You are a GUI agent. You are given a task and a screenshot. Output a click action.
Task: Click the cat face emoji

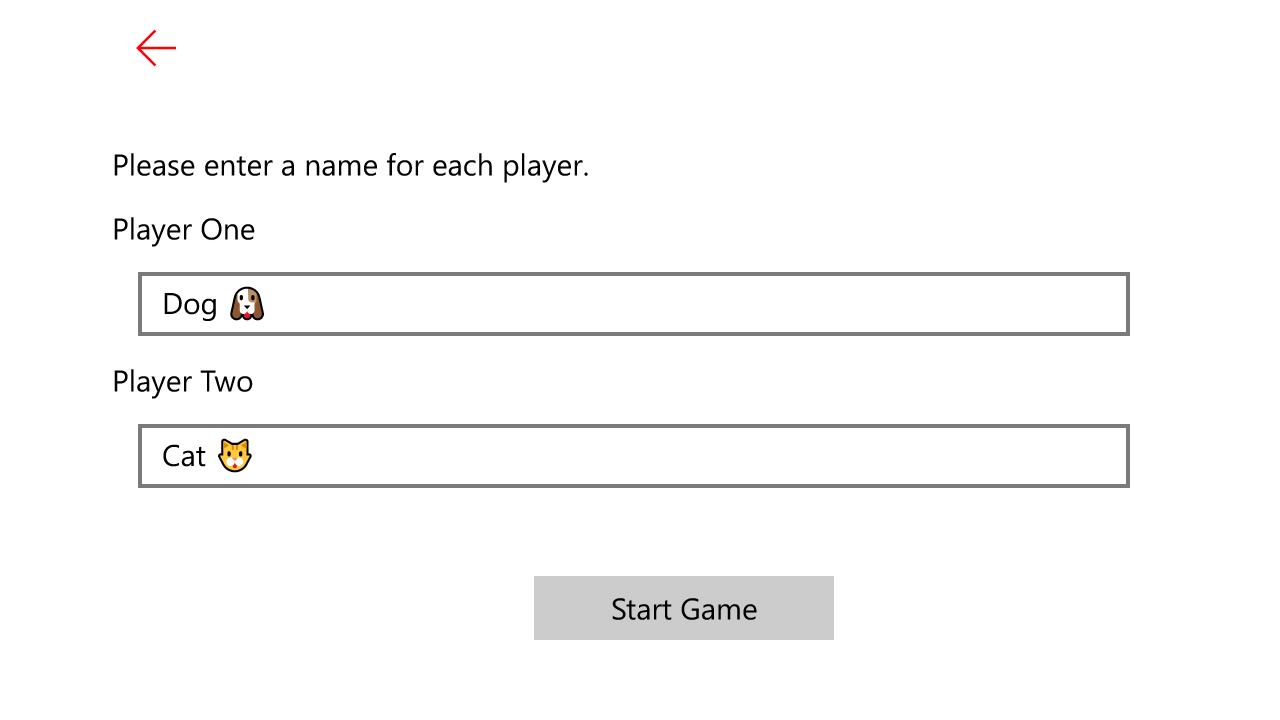pos(235,456)
